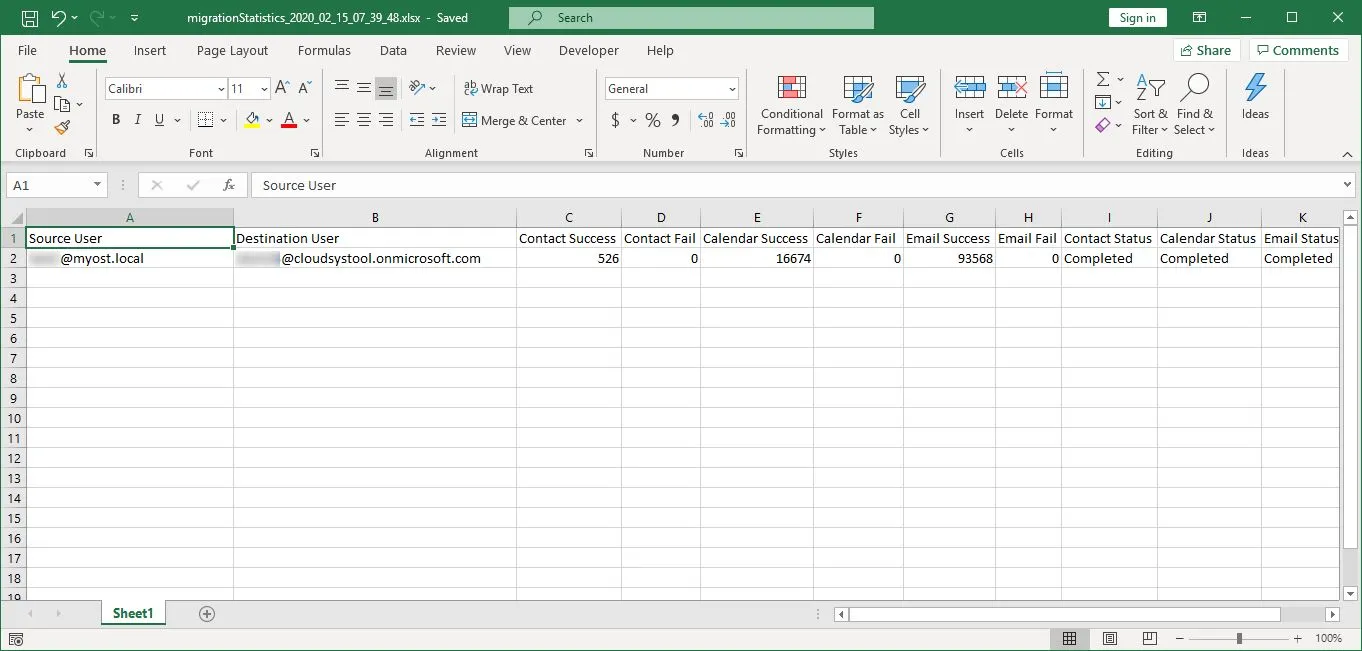Open the font name Calibri dropdown
The width and height of the screenshot is (1362, 651).
(221, 89)
